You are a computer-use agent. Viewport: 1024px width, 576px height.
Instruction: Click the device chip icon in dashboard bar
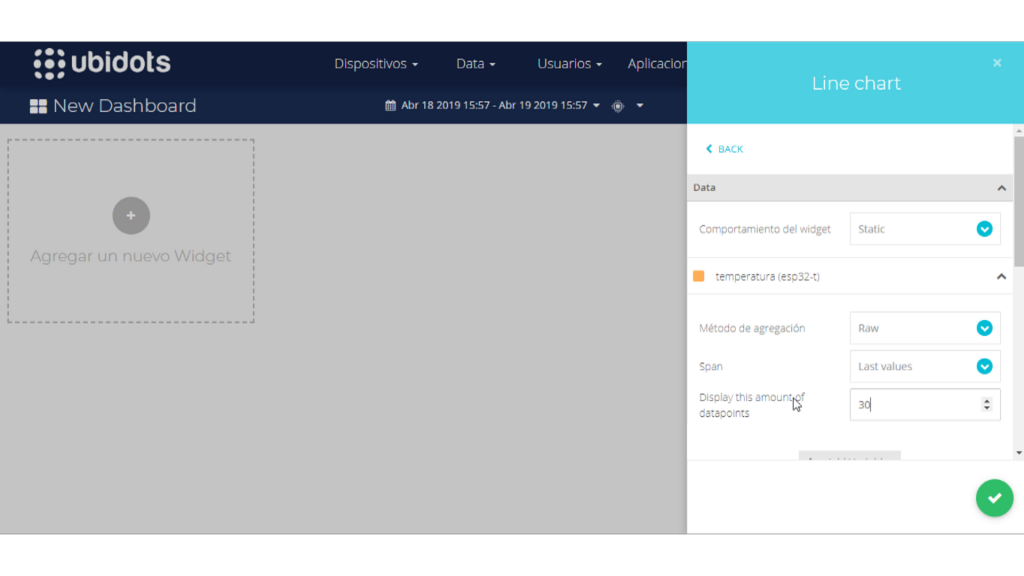[618, 106]
